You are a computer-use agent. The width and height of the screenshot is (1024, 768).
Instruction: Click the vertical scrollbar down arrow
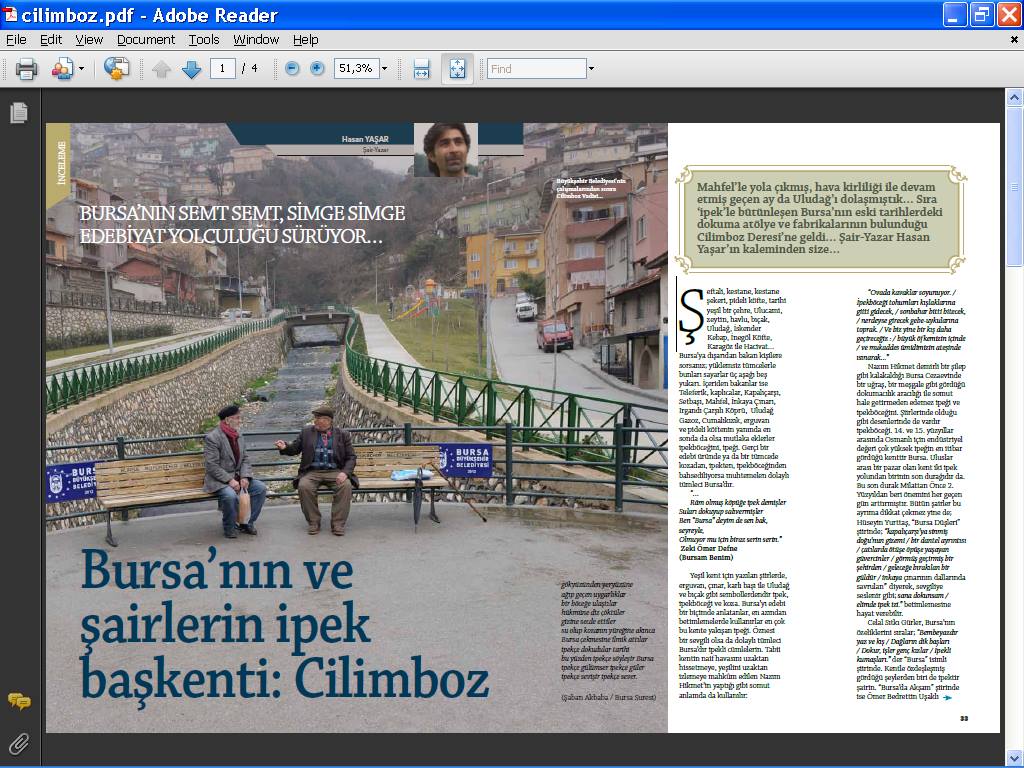(x=1014, y=758)
